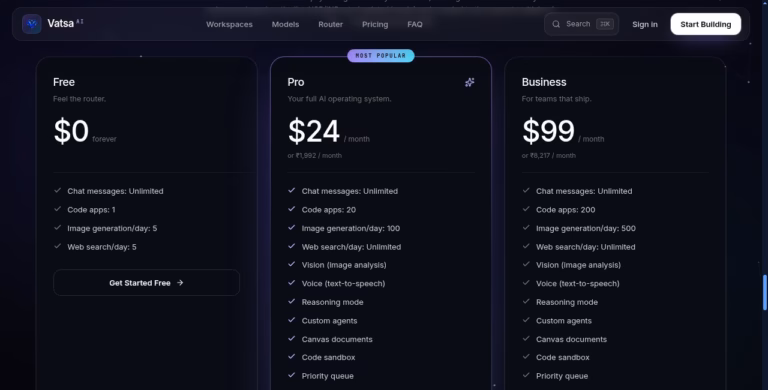Click "Code sandbox" in Pro plan
This screenshot has height=390, width=768.
coord(328,358)
